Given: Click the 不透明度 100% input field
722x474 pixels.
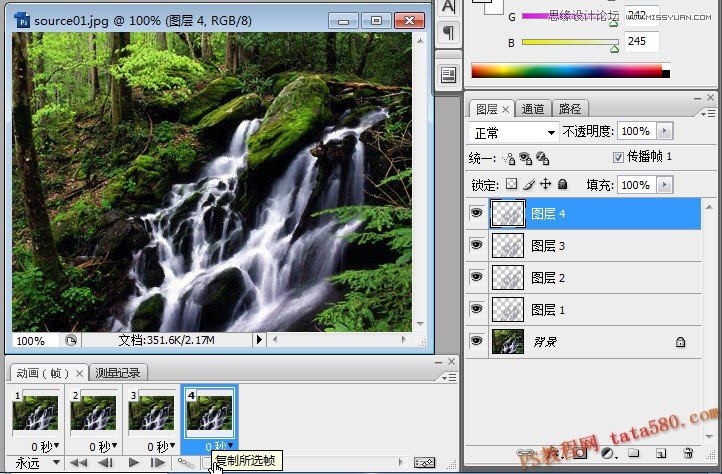Looking at the screenshot, I should click(x=636, y=131).
